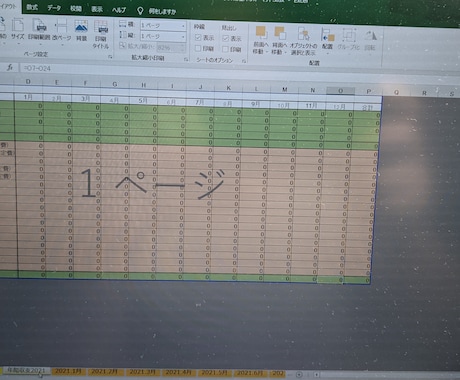
Task: Click the 1月 month header cell
Action: point(28,97)
